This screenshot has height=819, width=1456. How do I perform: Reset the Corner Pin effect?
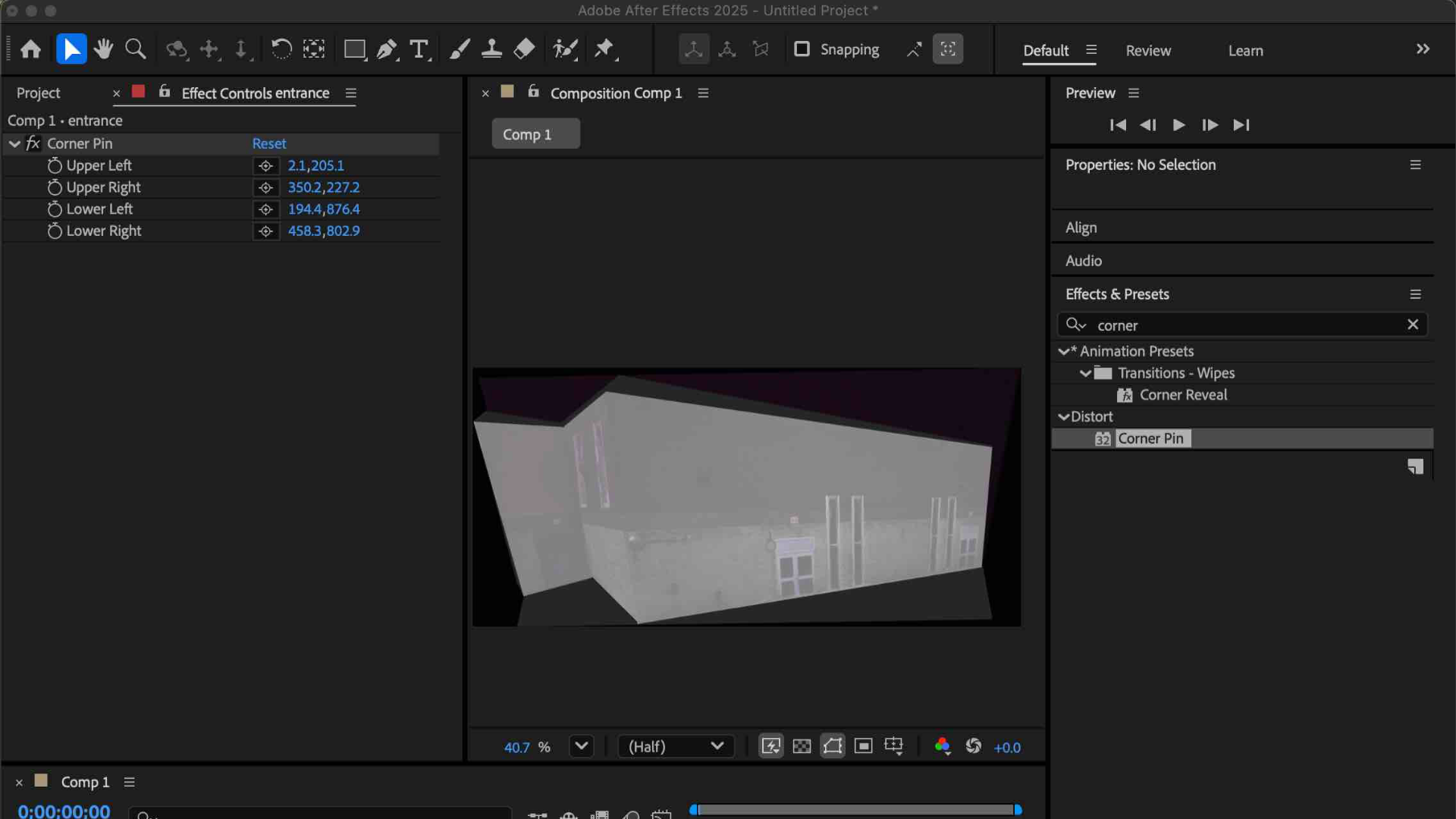pyautogui.click(x=269, y=143)
